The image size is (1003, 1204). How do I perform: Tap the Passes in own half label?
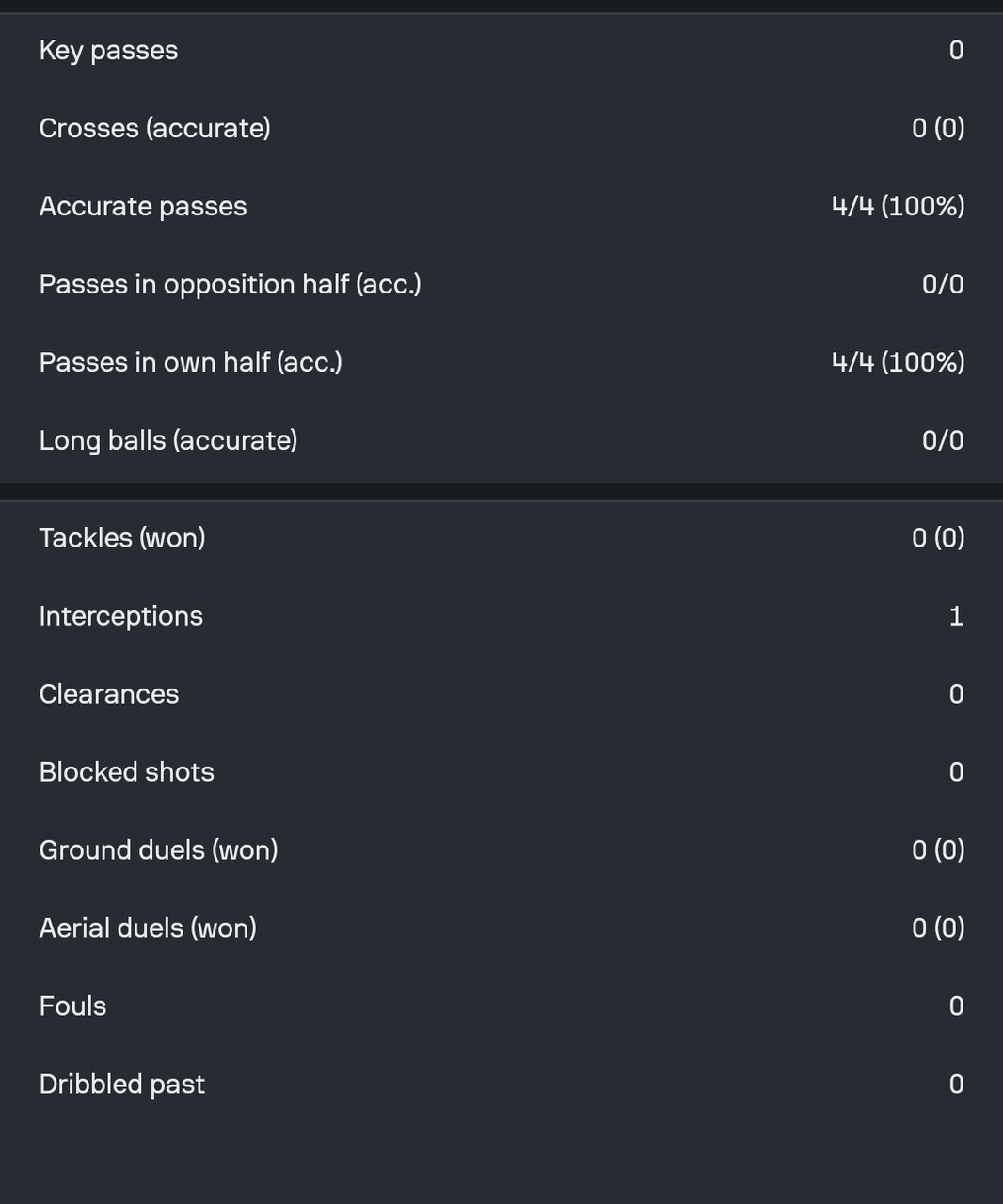coord(190,363)
